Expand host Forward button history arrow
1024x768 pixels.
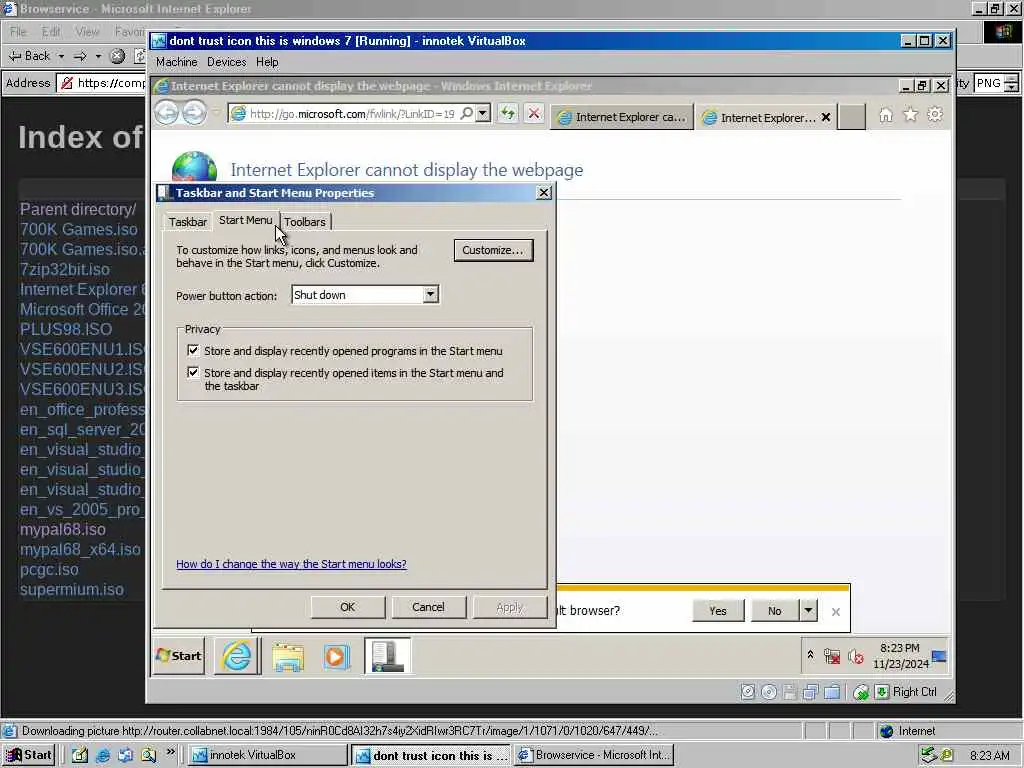[98, 56]
